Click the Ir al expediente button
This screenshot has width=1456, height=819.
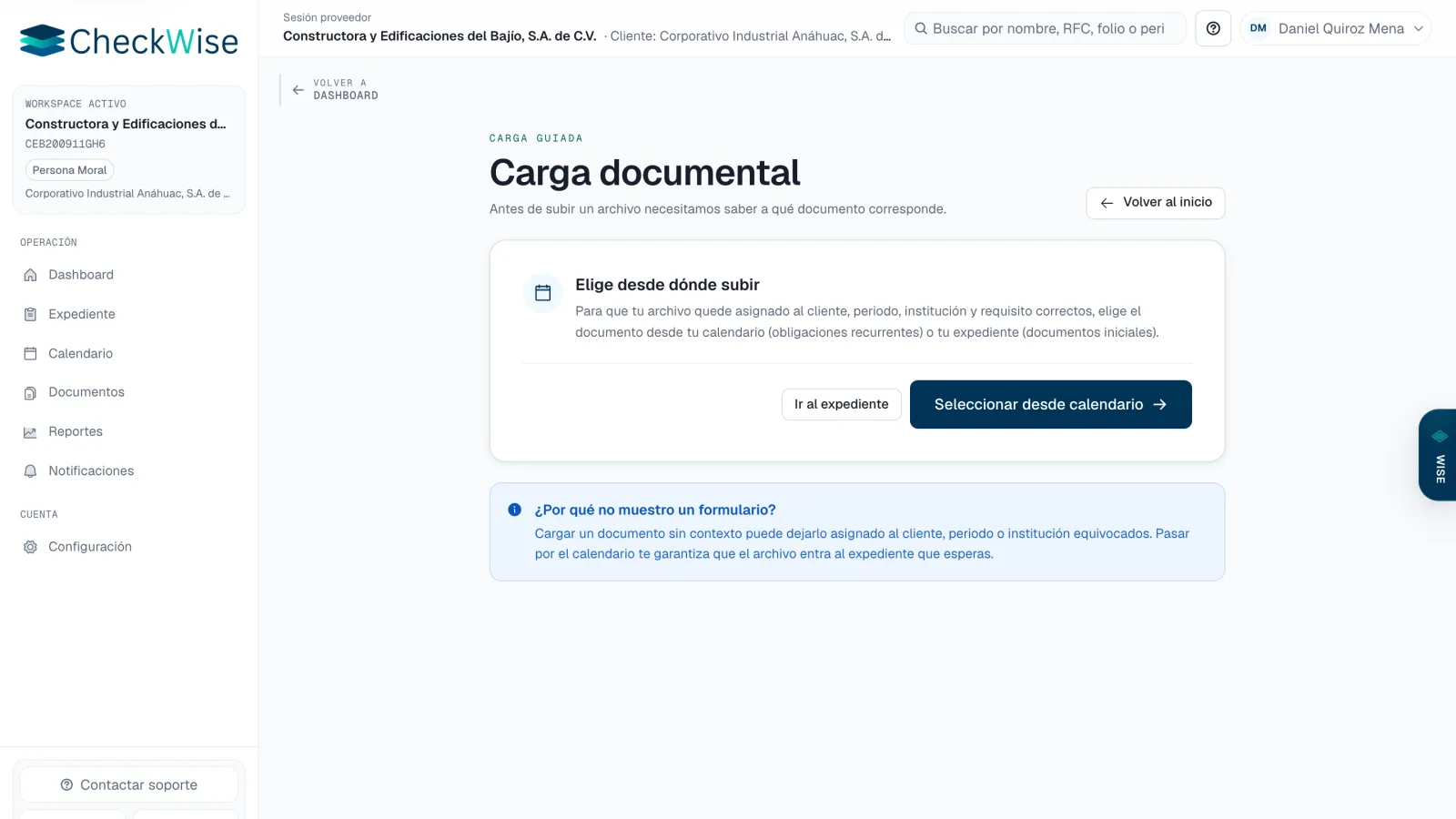pyautogui.click(x=841, y=404)
